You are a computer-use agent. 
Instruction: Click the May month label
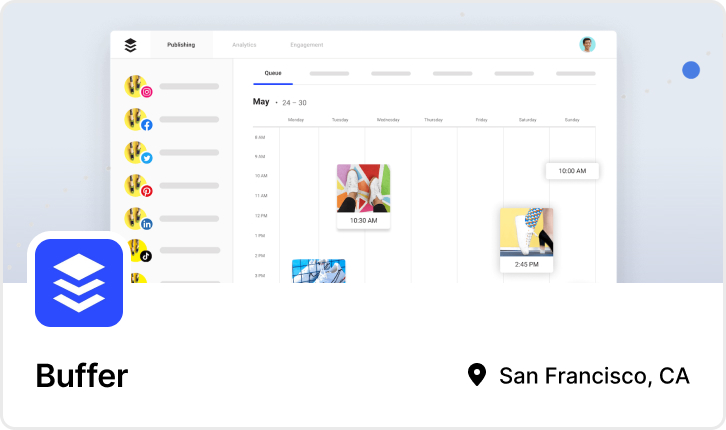tap(261, 102)
